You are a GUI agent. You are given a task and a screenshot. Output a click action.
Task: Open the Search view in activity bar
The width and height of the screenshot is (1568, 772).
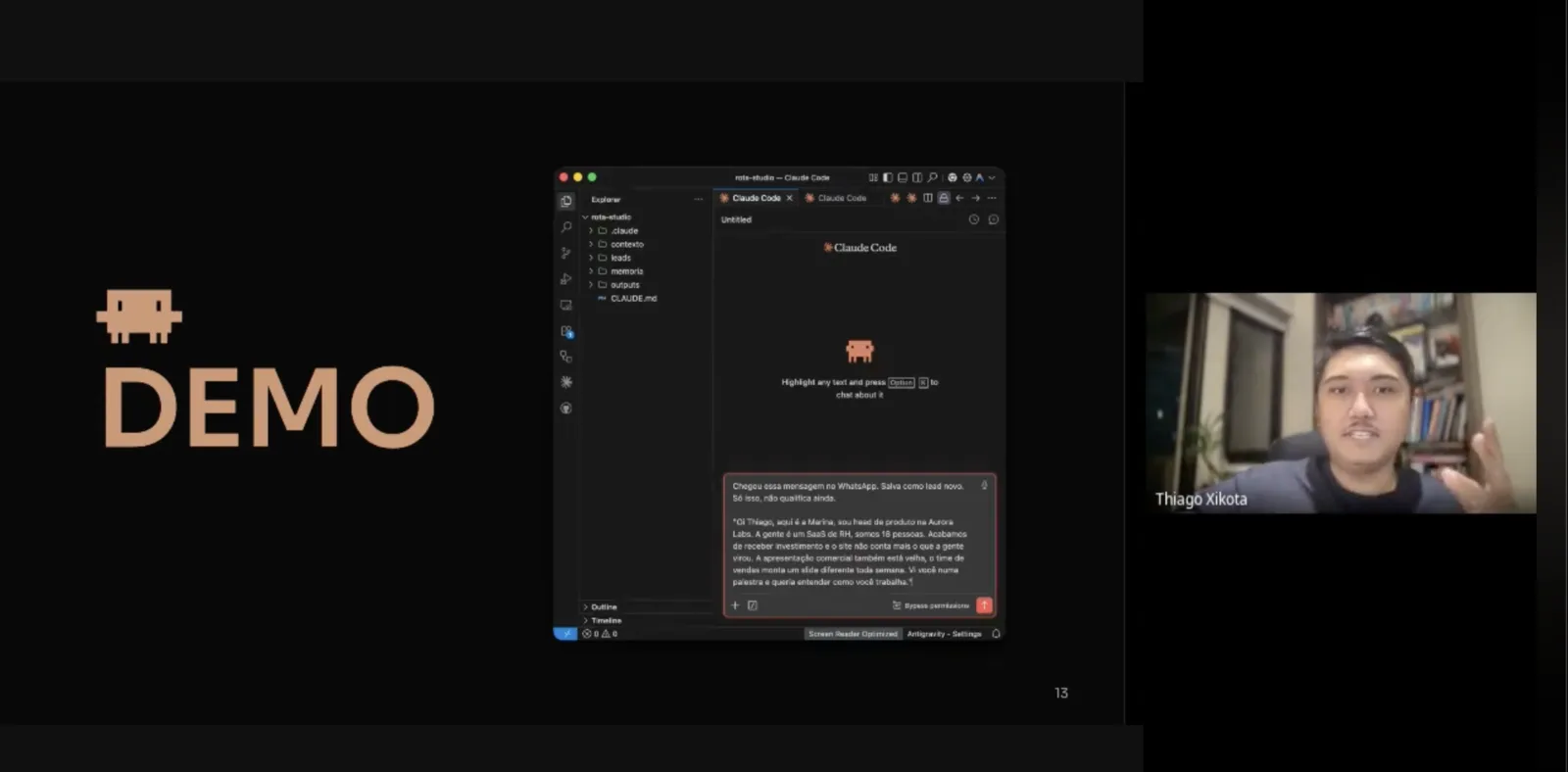565,226
